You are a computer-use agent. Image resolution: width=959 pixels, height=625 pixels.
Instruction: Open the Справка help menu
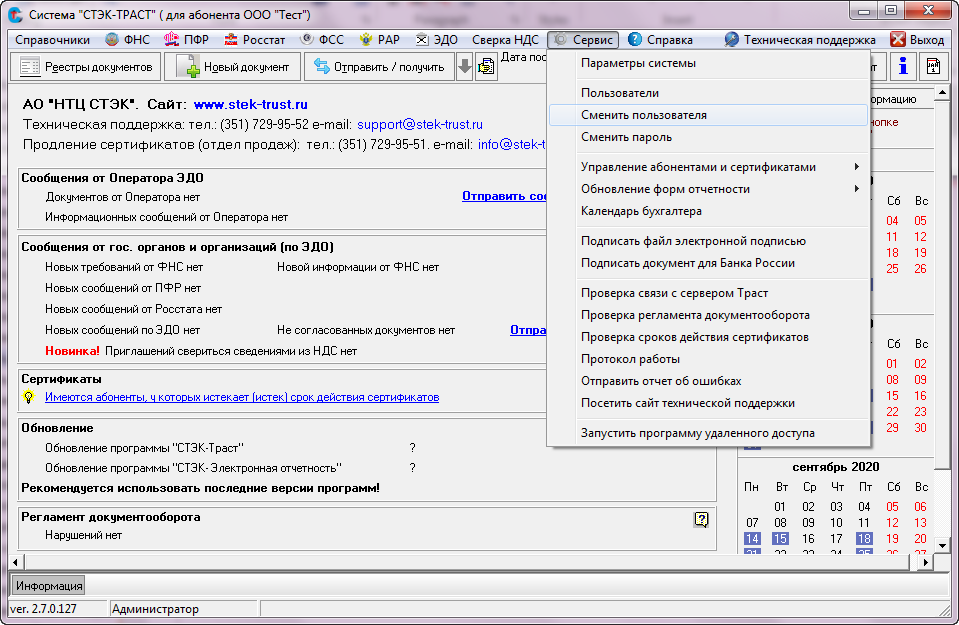click(x=661, y=40)
